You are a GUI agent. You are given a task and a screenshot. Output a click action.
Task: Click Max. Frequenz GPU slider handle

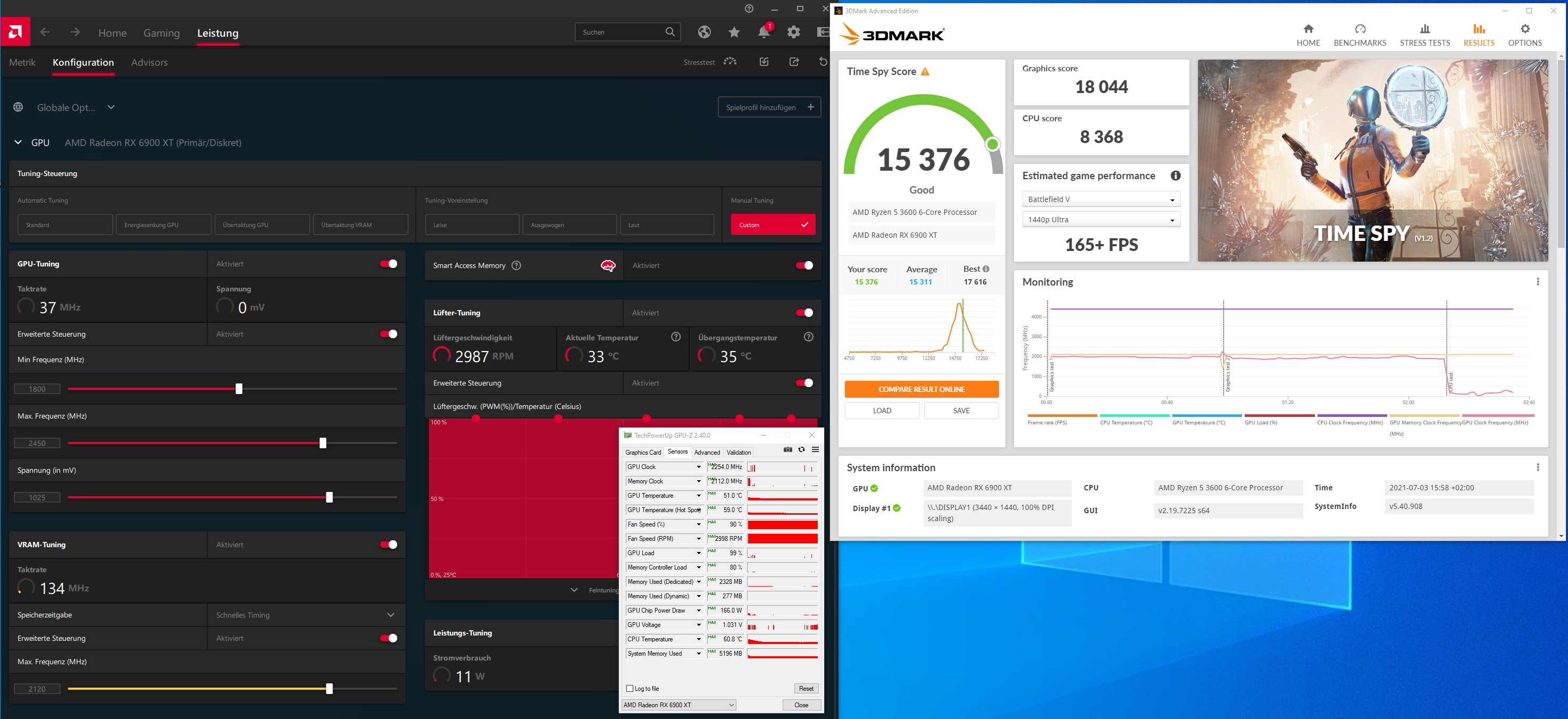[x=323, y=443]
